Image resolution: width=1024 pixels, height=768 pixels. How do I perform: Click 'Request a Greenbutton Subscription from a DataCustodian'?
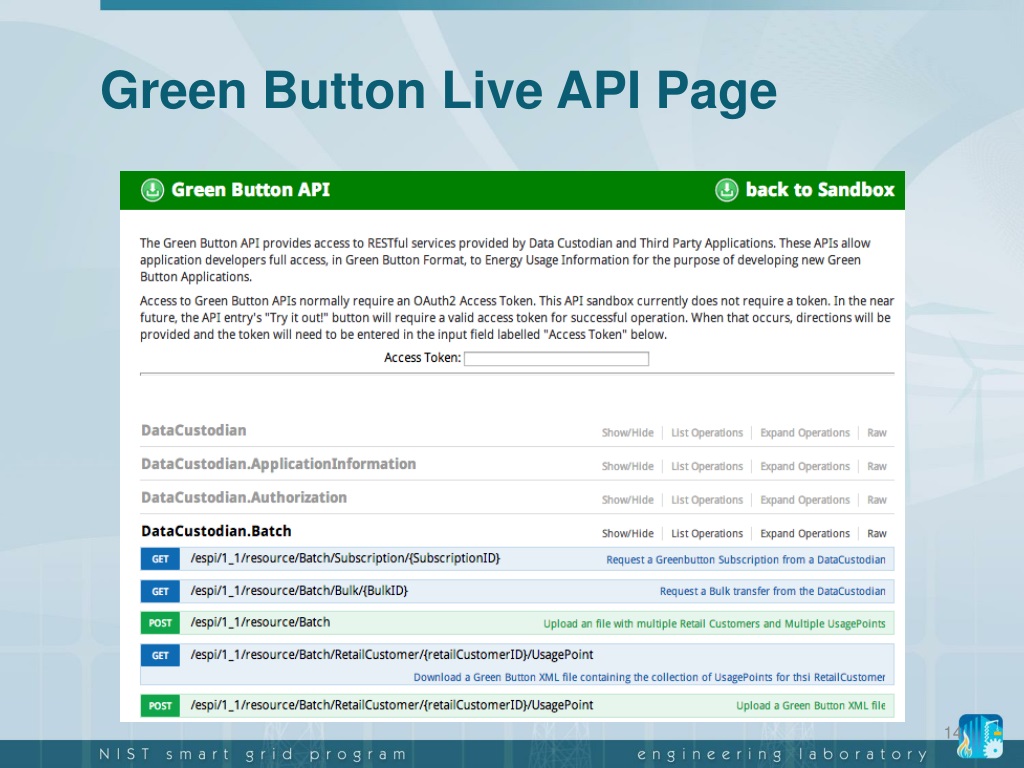pos(746,560)
